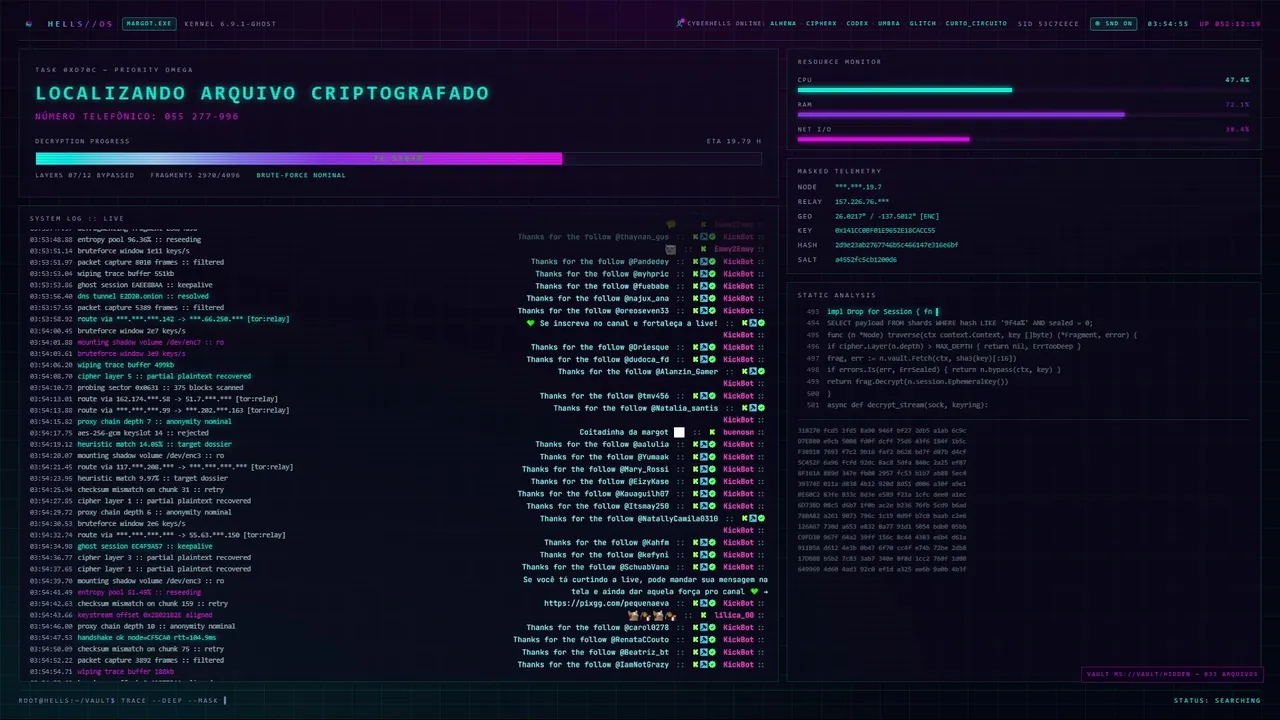The image size is (1280, 720).
Task: Click verified badge in @Alanzin_Gamer follow row
Action: click(x=762, y=371)
